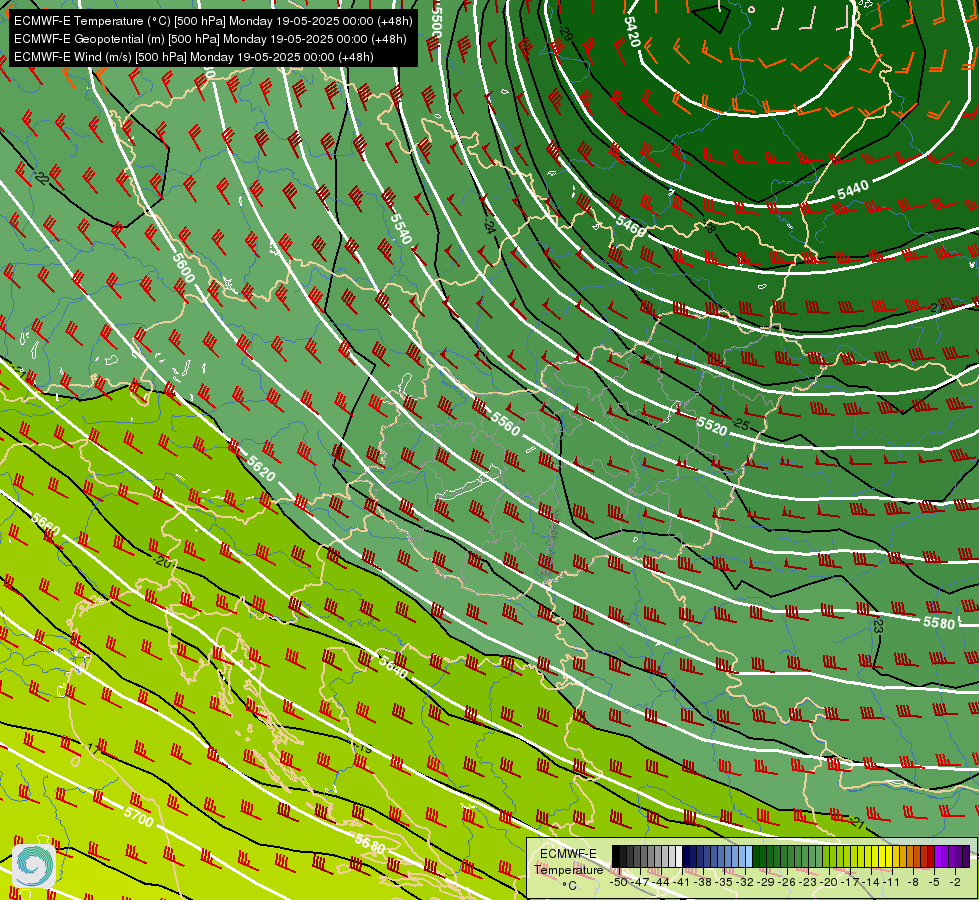Click the legend title 'ECMWF-E Temperature °C'
Image resolution: width=979 pixels, height=900 pixels.
tap(569, 869)
